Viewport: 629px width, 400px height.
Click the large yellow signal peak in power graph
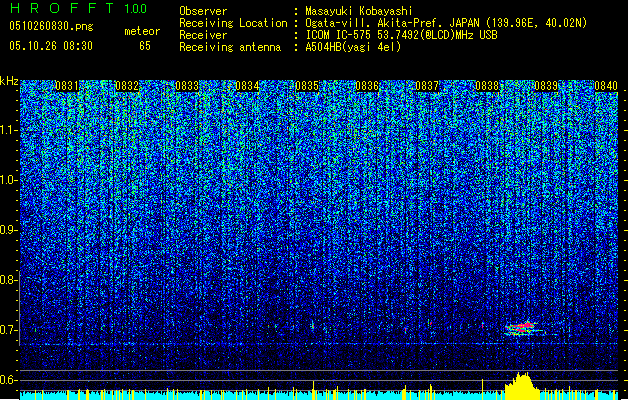coord(521,386)
